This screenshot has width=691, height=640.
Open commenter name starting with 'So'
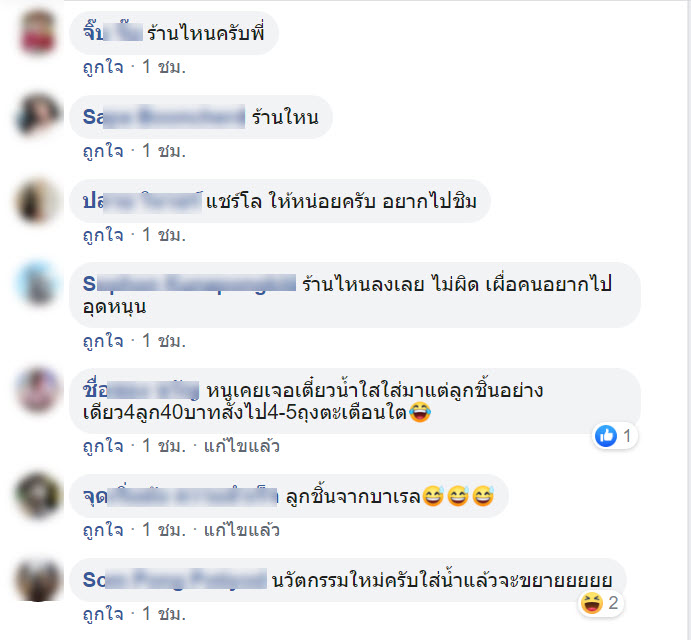pyautogui.click(x=175, y=579)
